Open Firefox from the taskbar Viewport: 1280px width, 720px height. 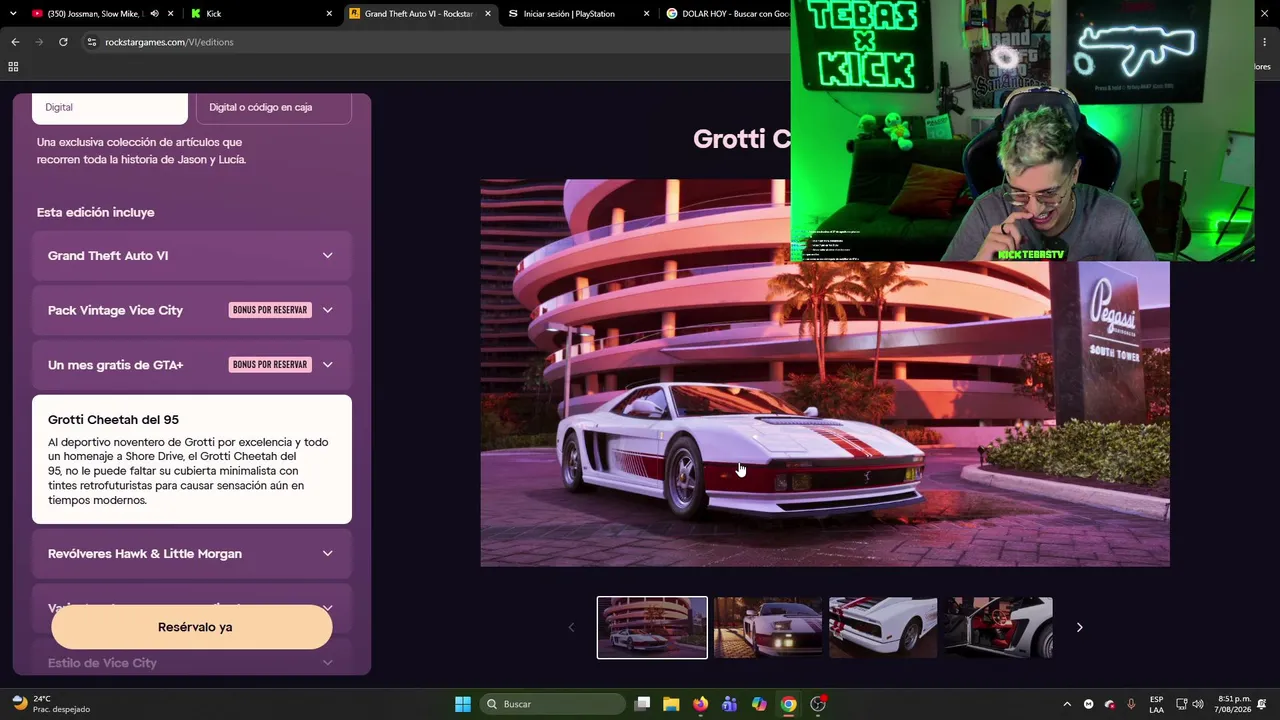click(700, 704)
